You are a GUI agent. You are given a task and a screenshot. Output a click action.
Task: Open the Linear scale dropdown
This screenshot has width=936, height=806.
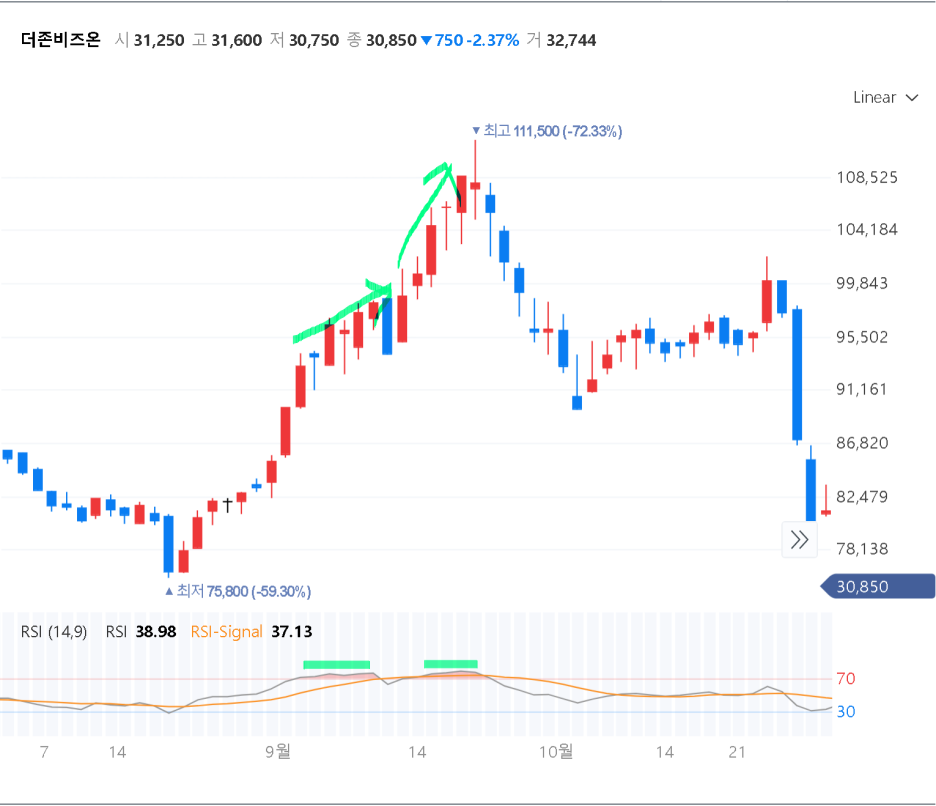coord(885,97)
